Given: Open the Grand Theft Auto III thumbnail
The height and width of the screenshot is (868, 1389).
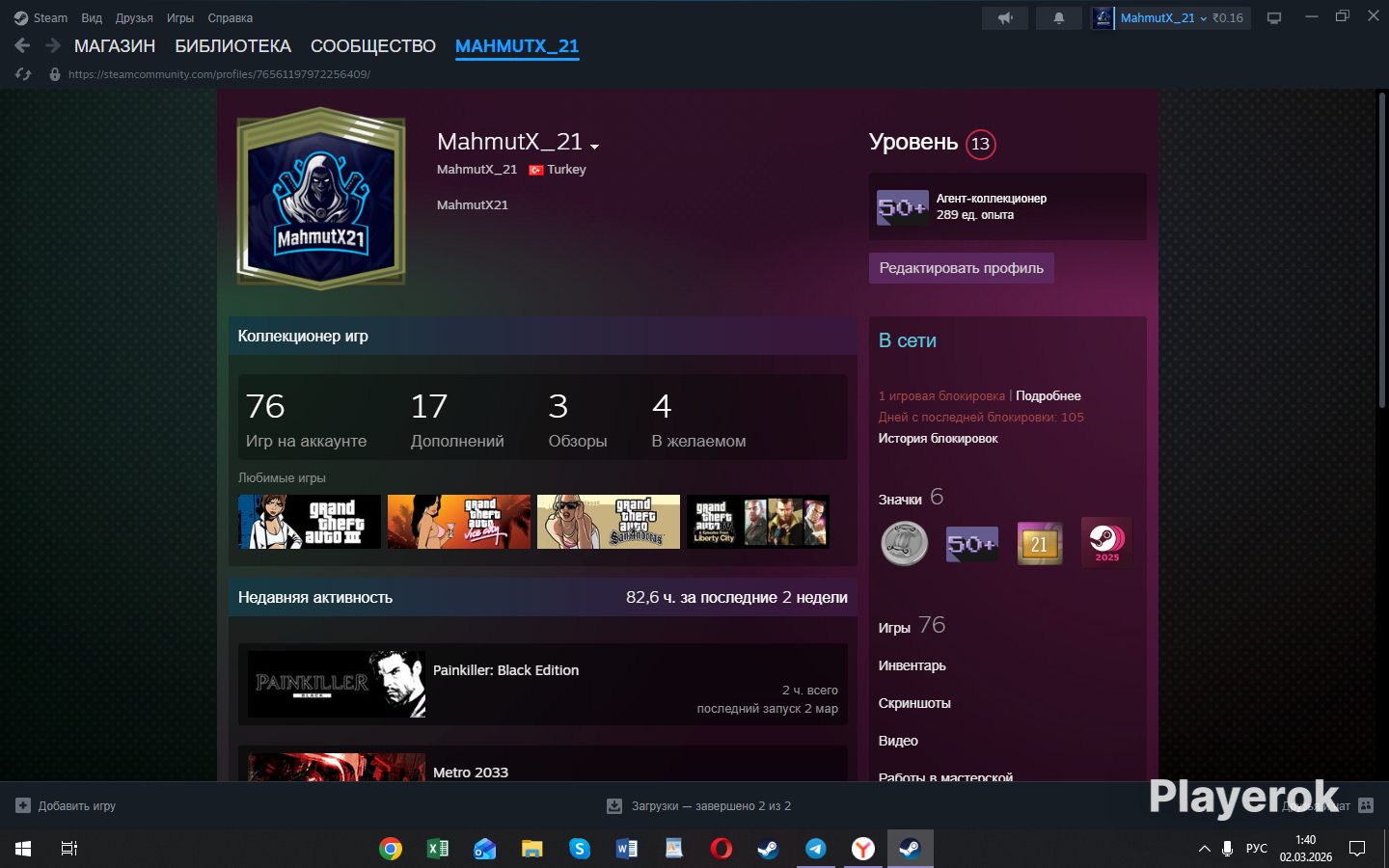Looking at the screenshot, I should 310,522.
